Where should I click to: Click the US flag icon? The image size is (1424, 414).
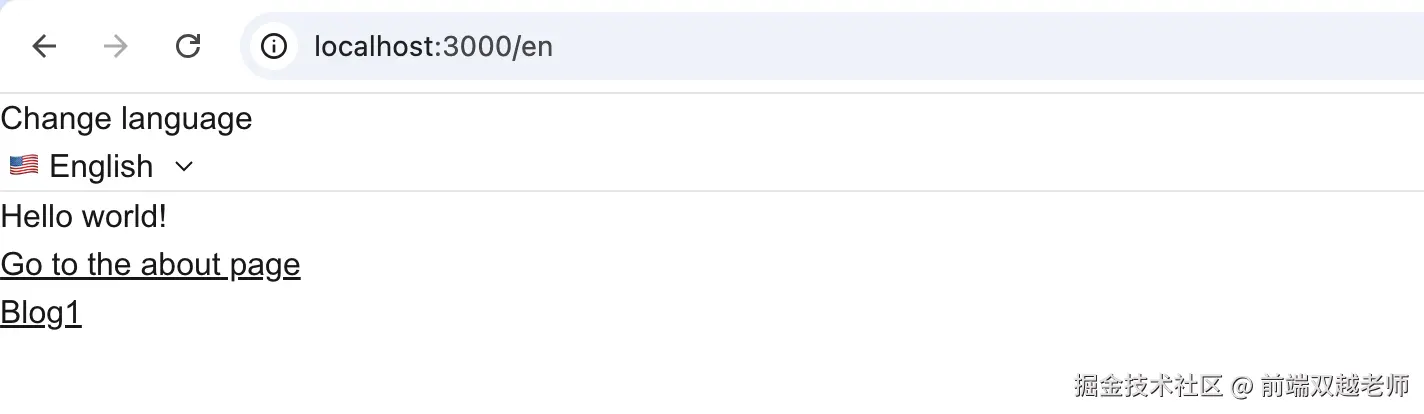point(24,165)
